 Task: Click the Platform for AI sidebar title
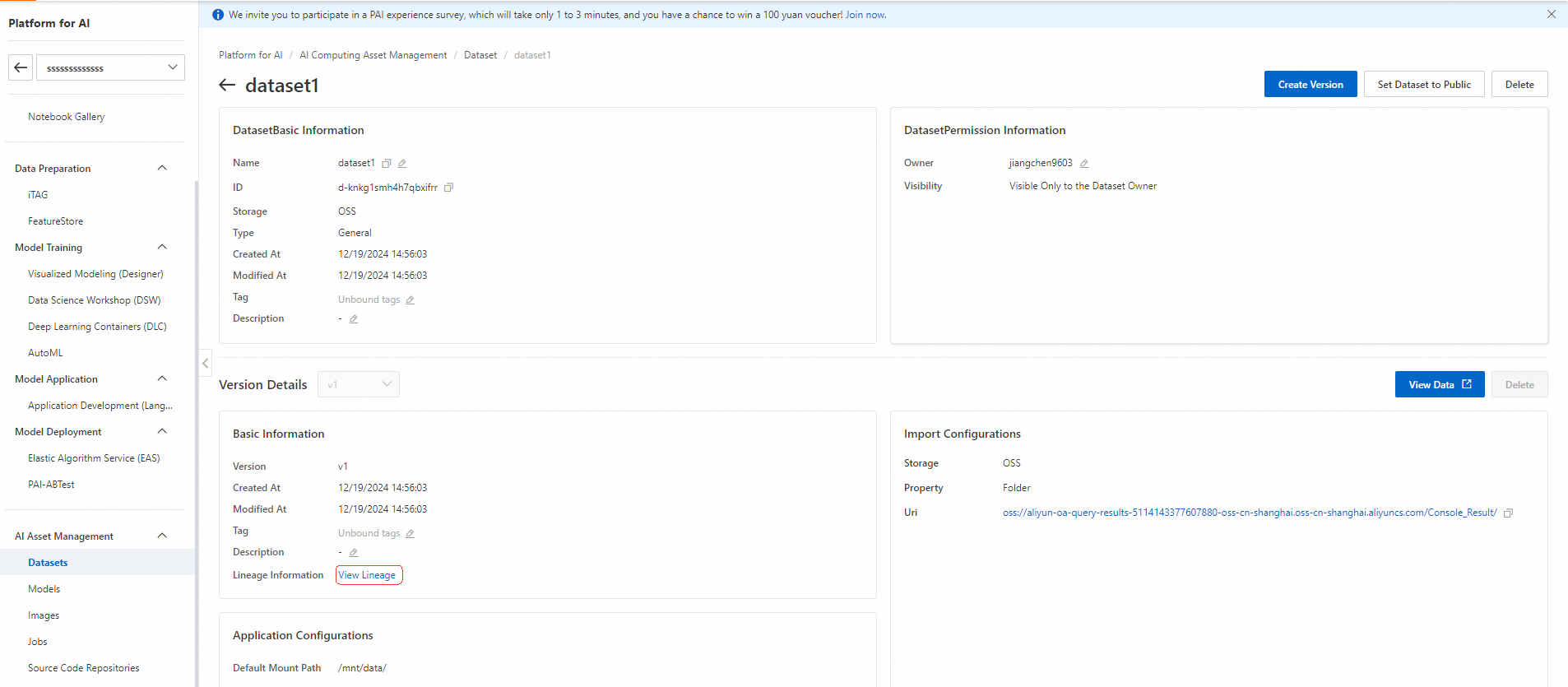click(x=49, y=23)
